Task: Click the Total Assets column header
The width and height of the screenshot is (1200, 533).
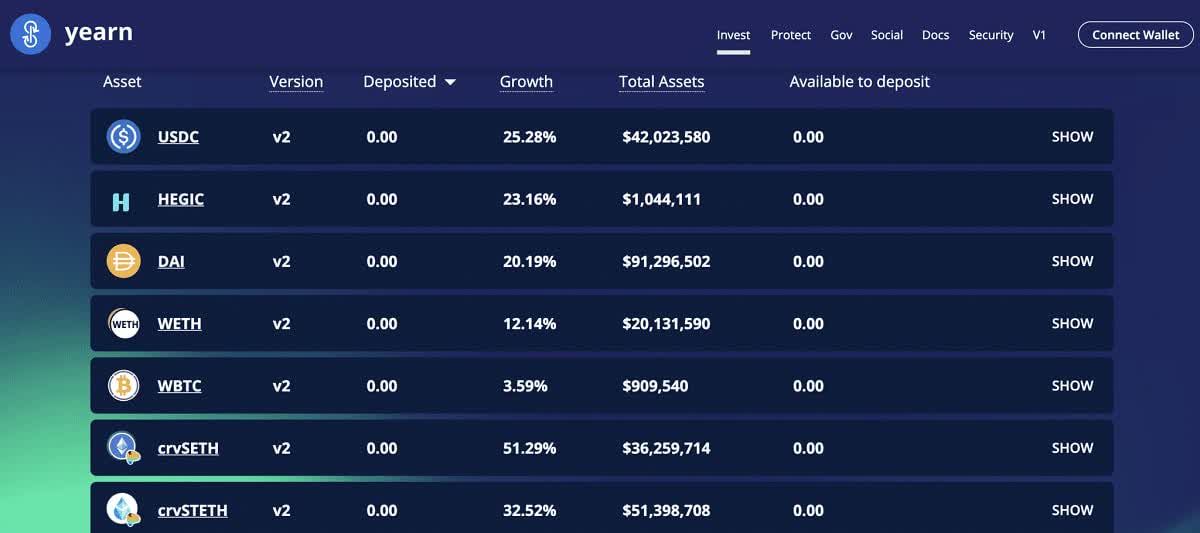Action: tap(661, 82)
